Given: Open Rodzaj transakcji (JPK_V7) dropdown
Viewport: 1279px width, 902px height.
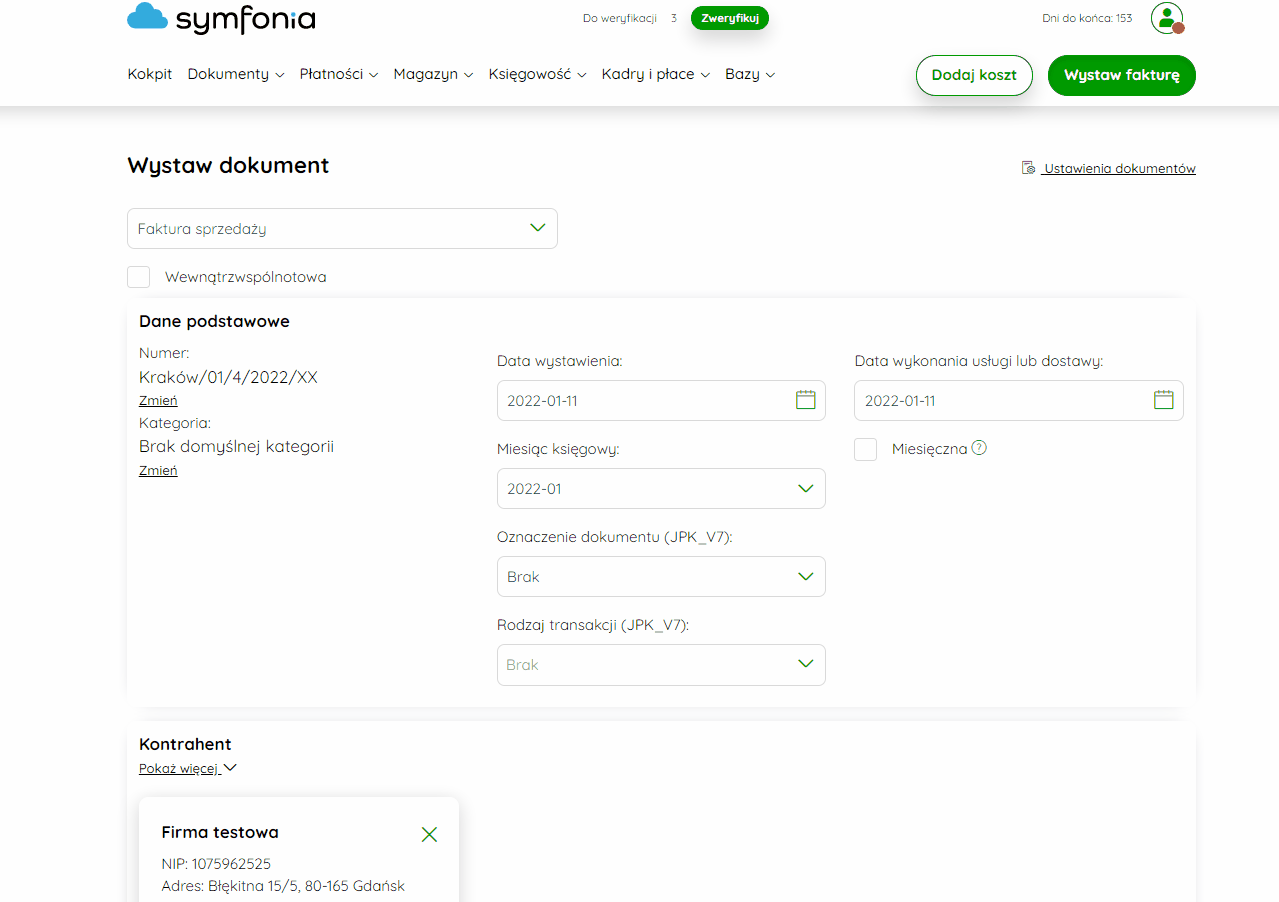Looking at the screenshot, I should click(661, 665).
